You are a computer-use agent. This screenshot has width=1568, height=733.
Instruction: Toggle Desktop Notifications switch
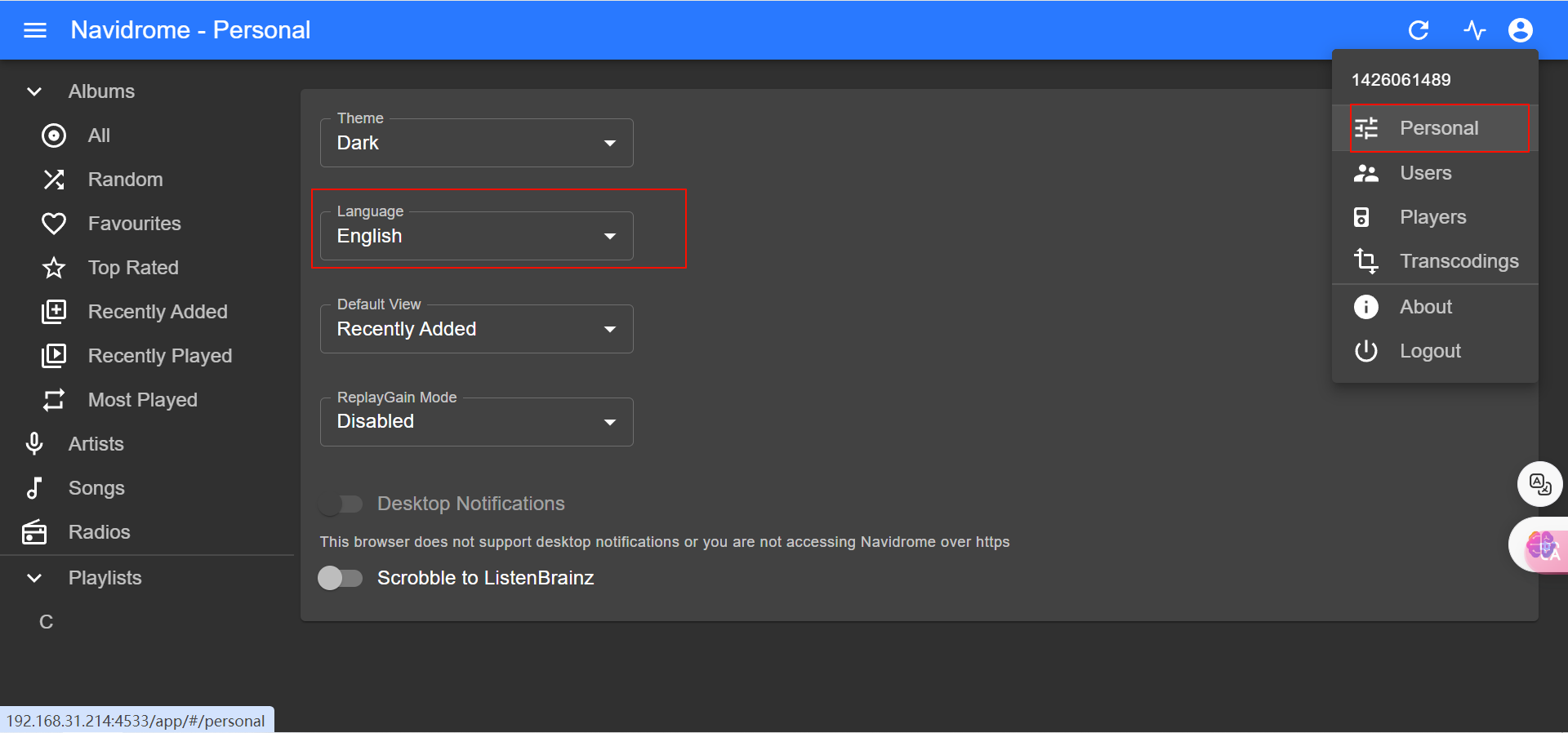(x=341, y=504)
